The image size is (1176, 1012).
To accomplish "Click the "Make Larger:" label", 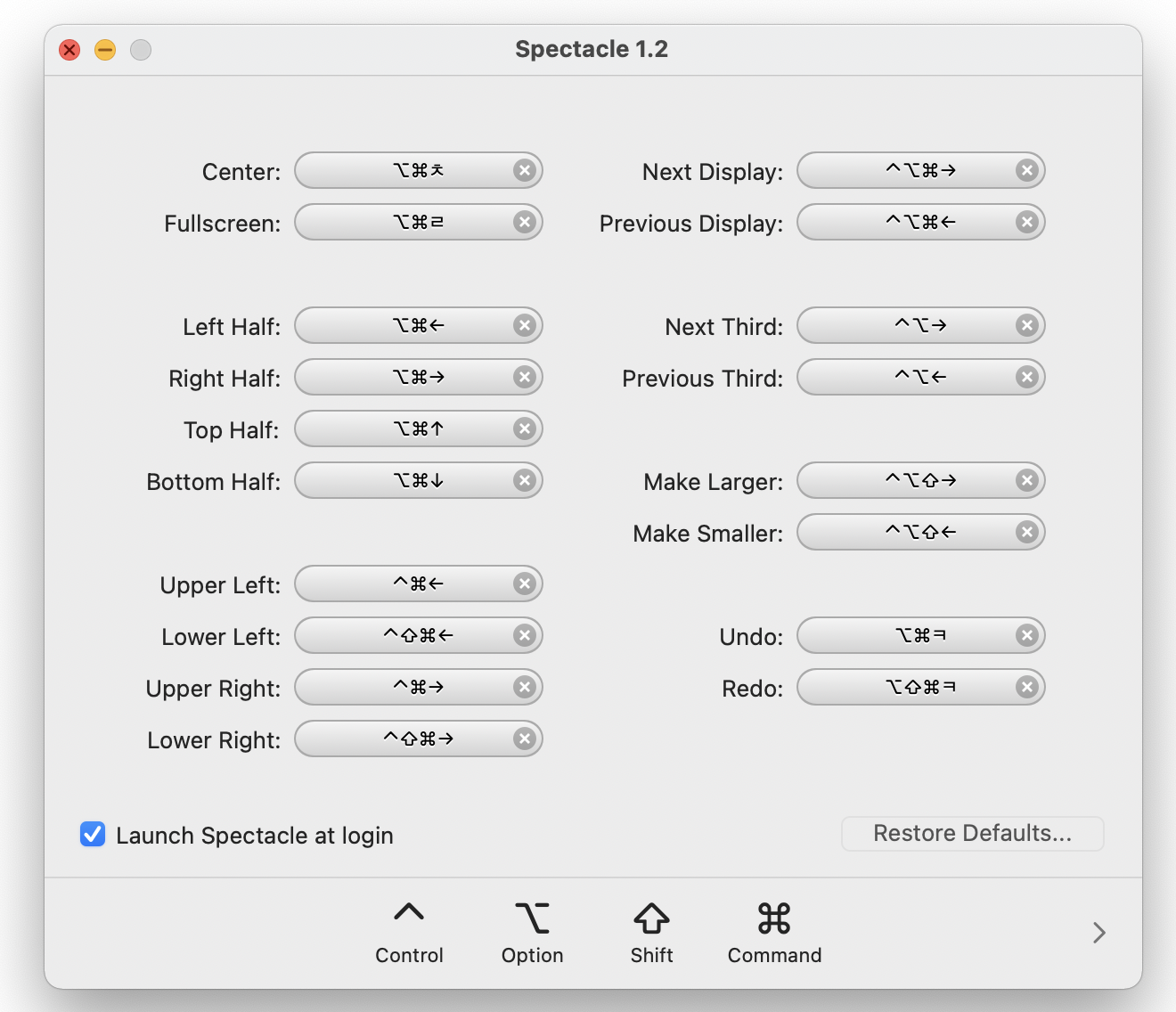I will [x=714, y=482].
